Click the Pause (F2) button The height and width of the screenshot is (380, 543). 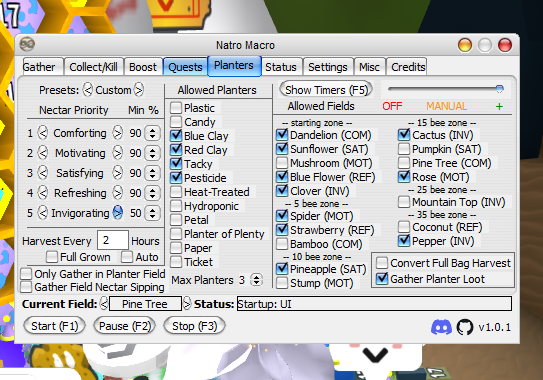click(125, 326)
